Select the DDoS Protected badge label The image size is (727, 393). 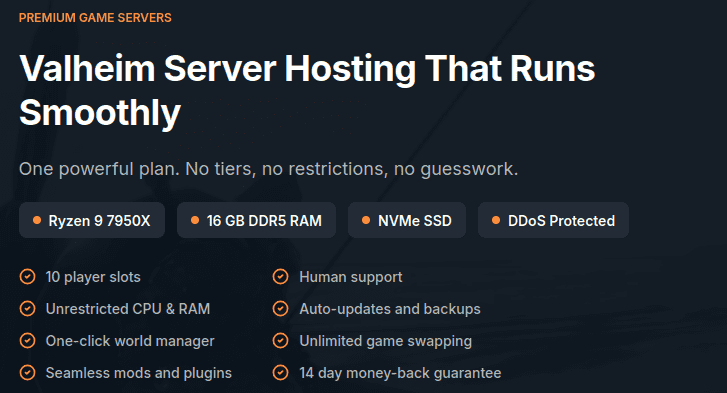pyautogui.click(x=561, y=221)
